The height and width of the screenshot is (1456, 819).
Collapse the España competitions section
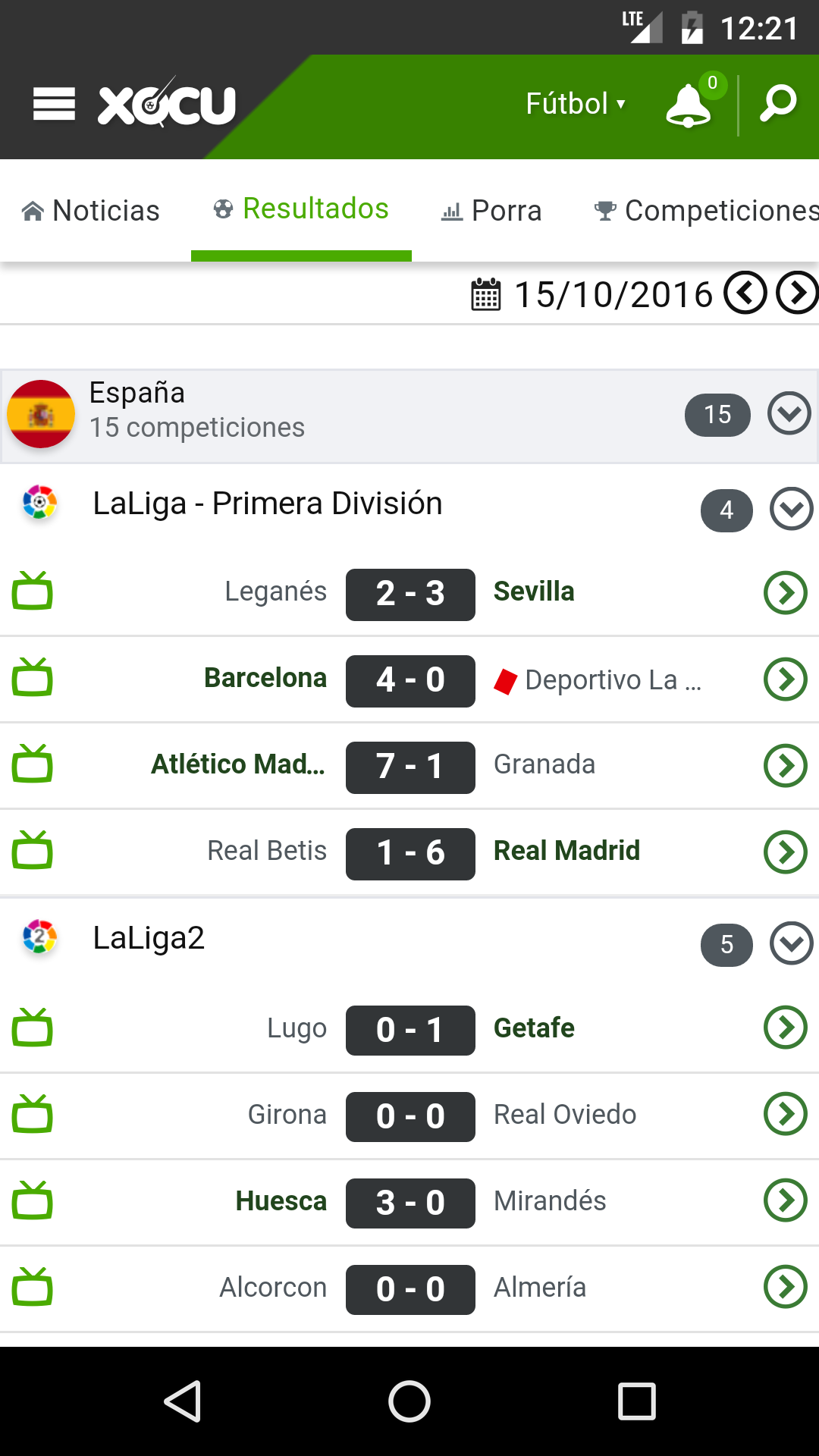click(x=789, y=413)
